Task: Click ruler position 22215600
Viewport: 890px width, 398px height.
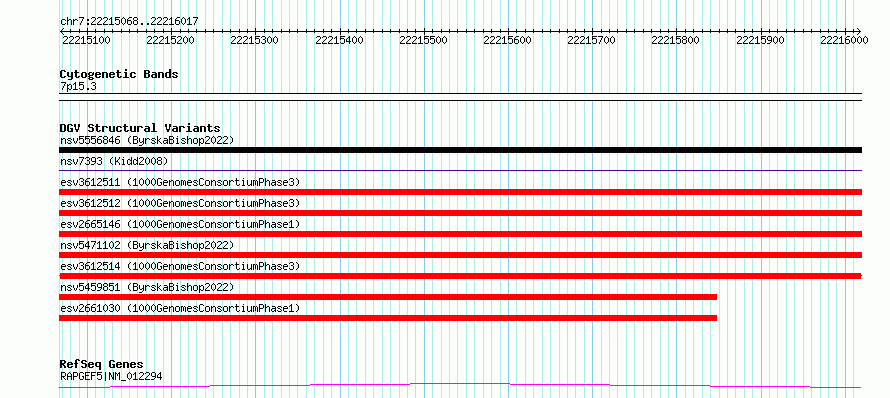Action: (507, 40)
